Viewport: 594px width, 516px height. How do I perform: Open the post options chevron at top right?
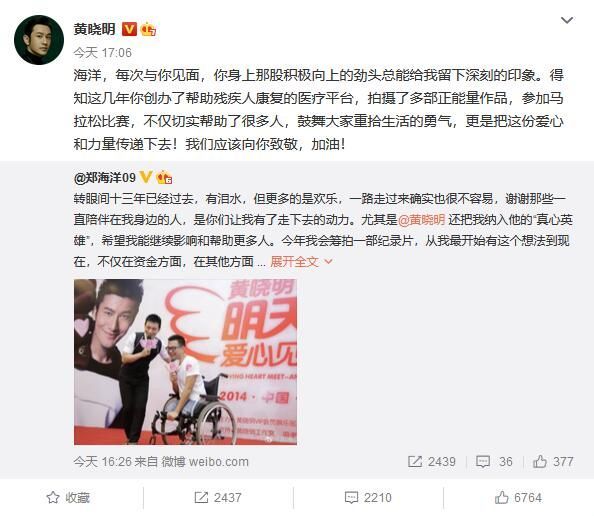coord(566,20)
